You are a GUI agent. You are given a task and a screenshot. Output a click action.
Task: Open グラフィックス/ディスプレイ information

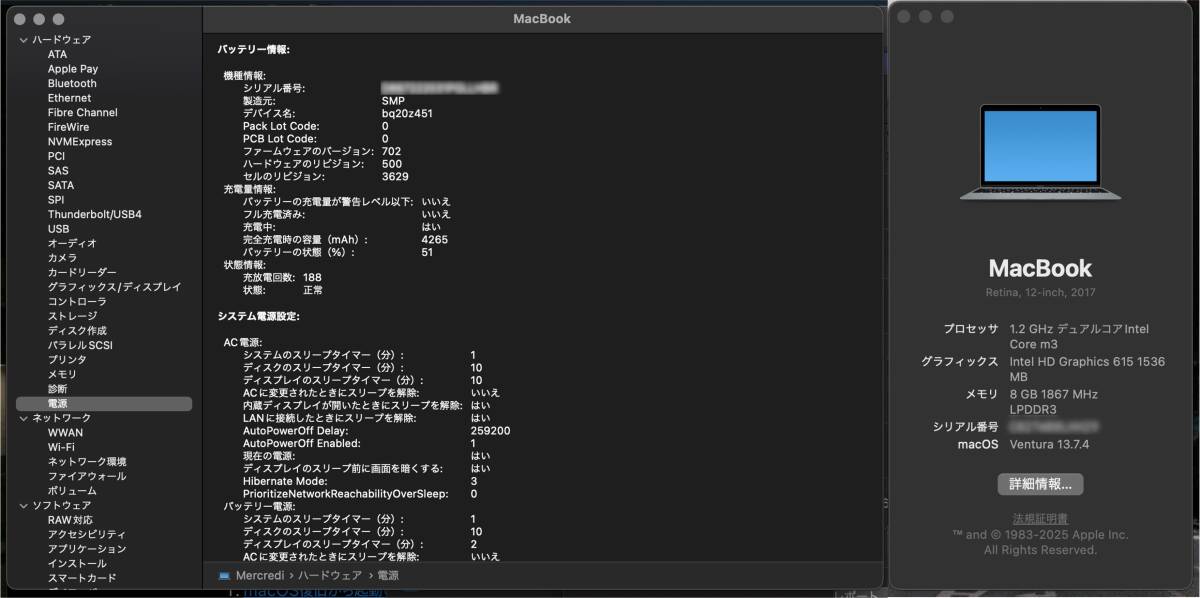(115, 287)
